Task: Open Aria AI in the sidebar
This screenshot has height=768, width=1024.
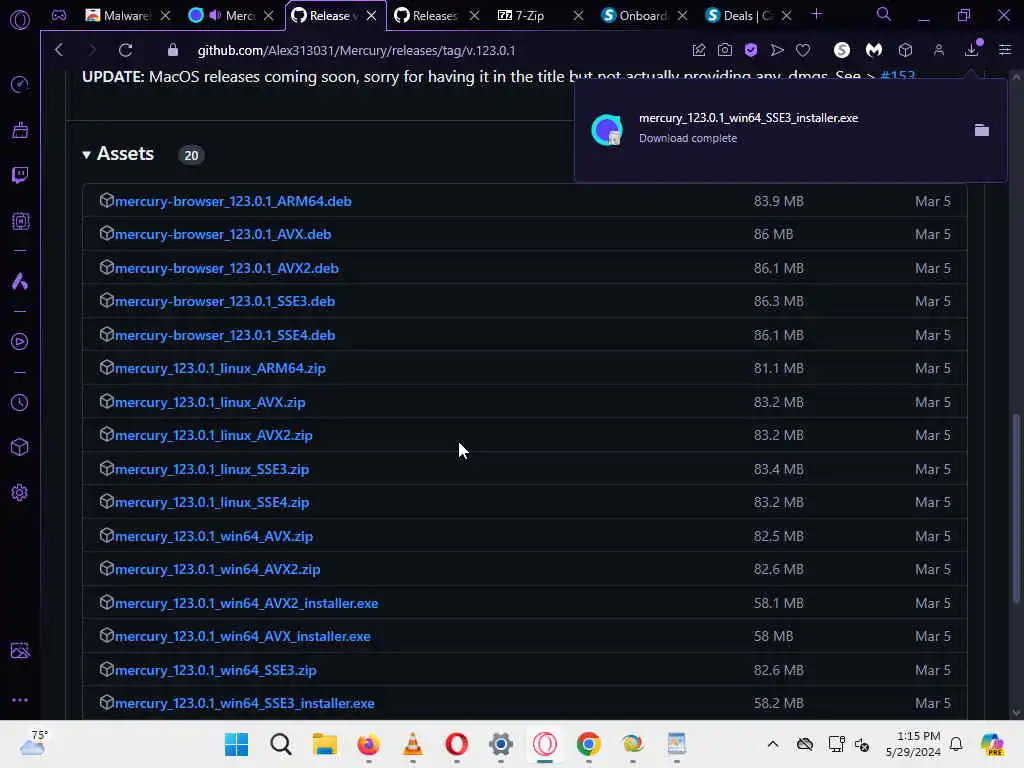Action: coord(20,281)
